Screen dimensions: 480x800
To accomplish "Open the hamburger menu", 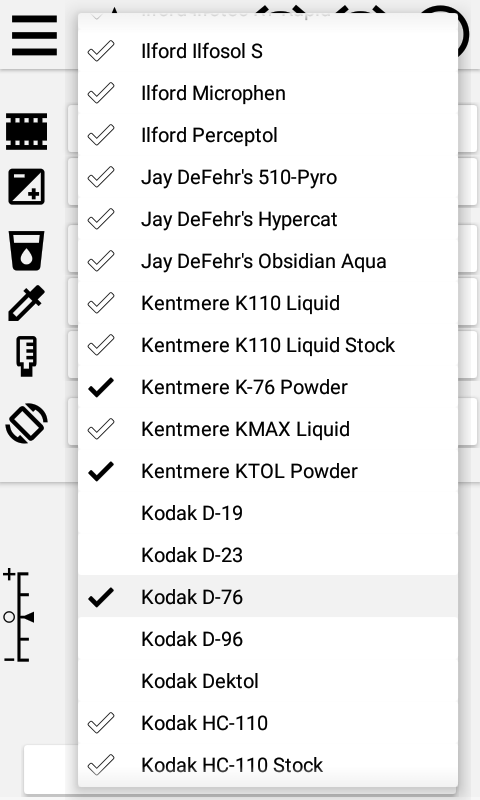I will tap(34, 35).
